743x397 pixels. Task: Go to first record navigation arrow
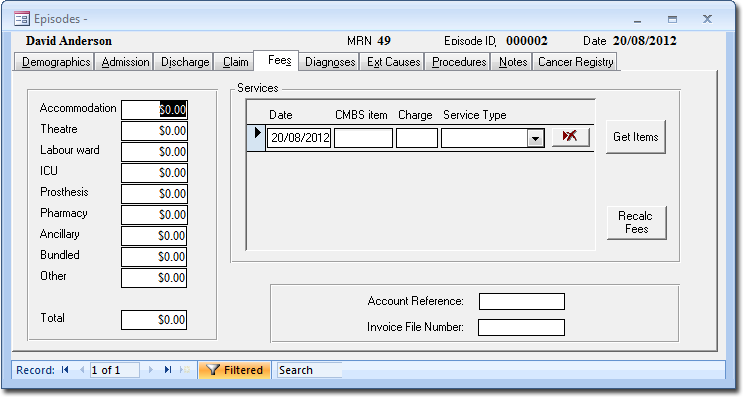pyautogui.click(x=65, y=370)
